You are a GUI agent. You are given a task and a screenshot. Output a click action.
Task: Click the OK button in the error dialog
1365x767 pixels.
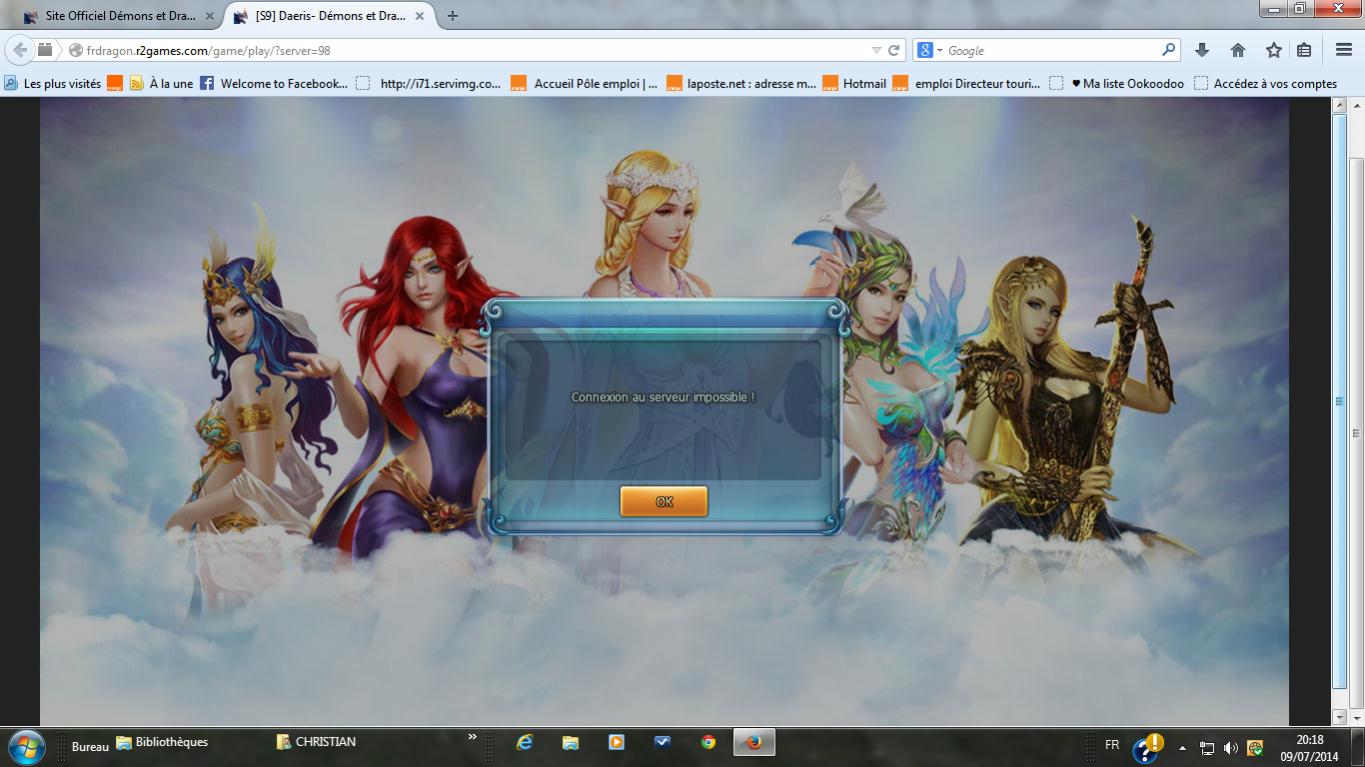click(x=663, y=502)
